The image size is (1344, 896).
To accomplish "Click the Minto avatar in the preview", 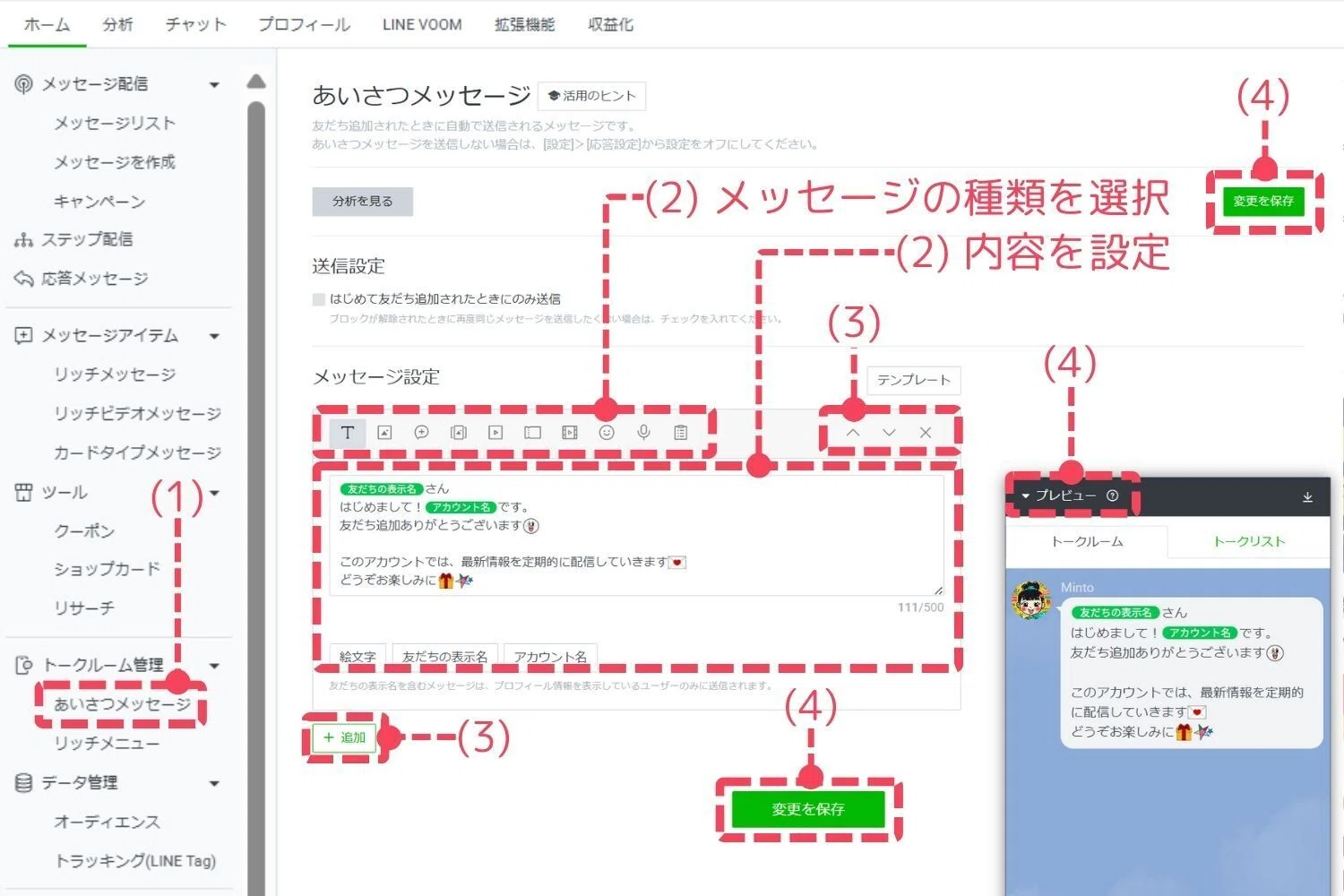I will pos(1032,601).
